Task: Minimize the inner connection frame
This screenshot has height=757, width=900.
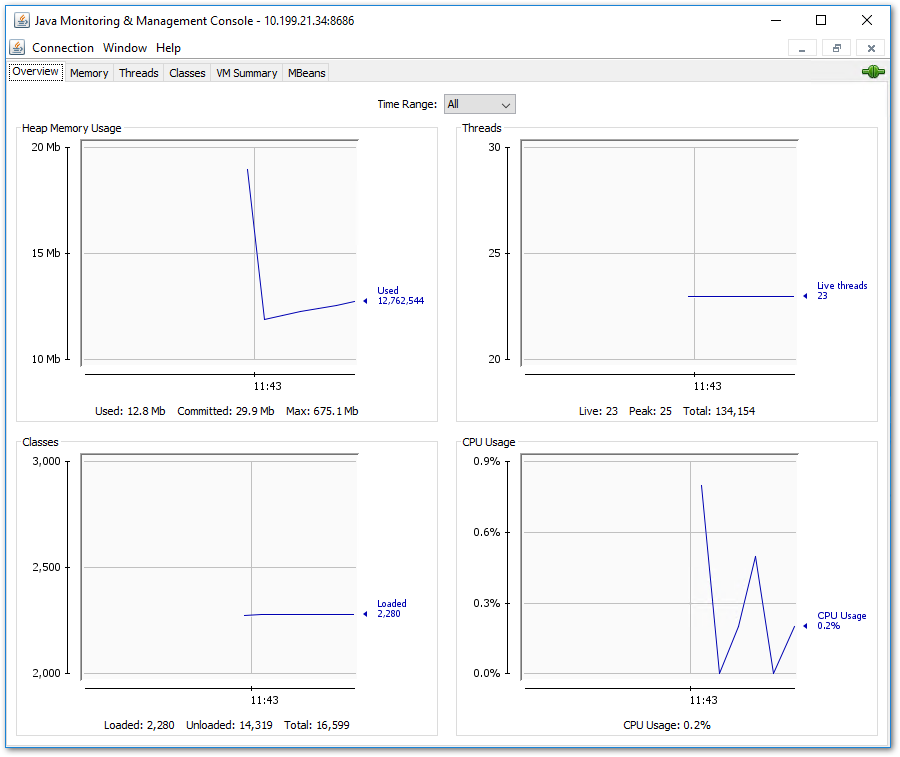Action: point(802,48)
